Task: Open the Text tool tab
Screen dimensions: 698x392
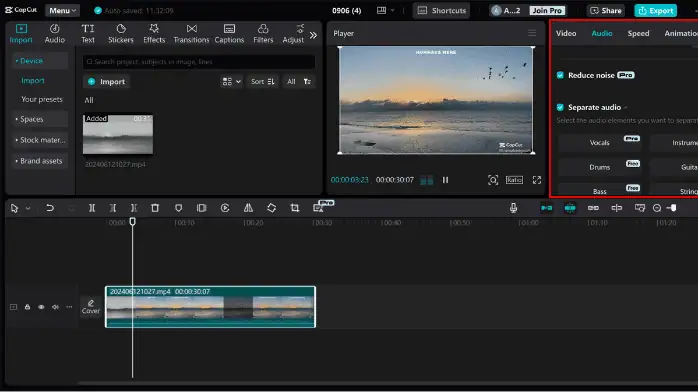Action: 88,33
